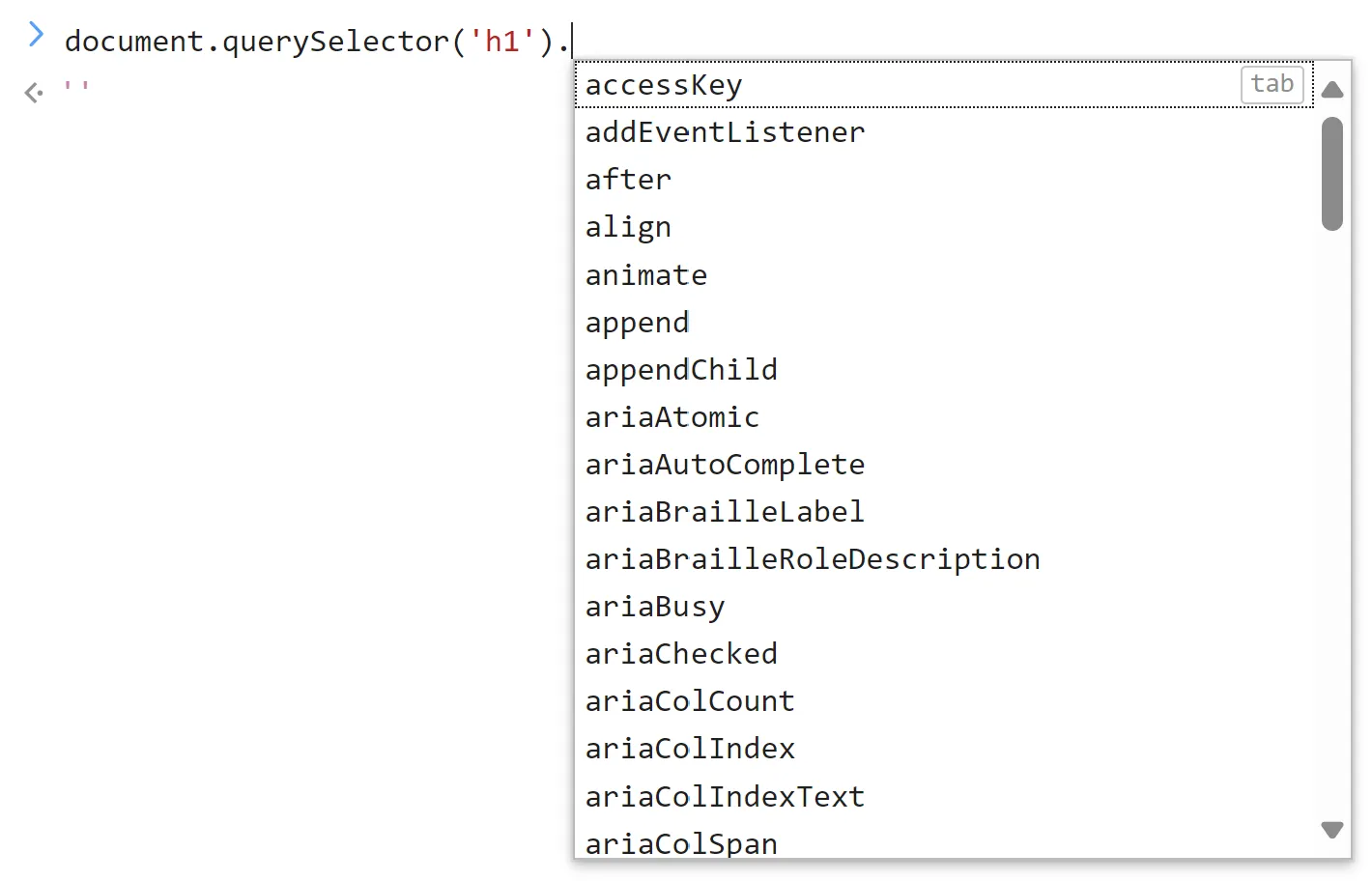Click the 'h1' string inside querySelector
The height and width of the screenshot is (881, 1372).
click(502, 41)
